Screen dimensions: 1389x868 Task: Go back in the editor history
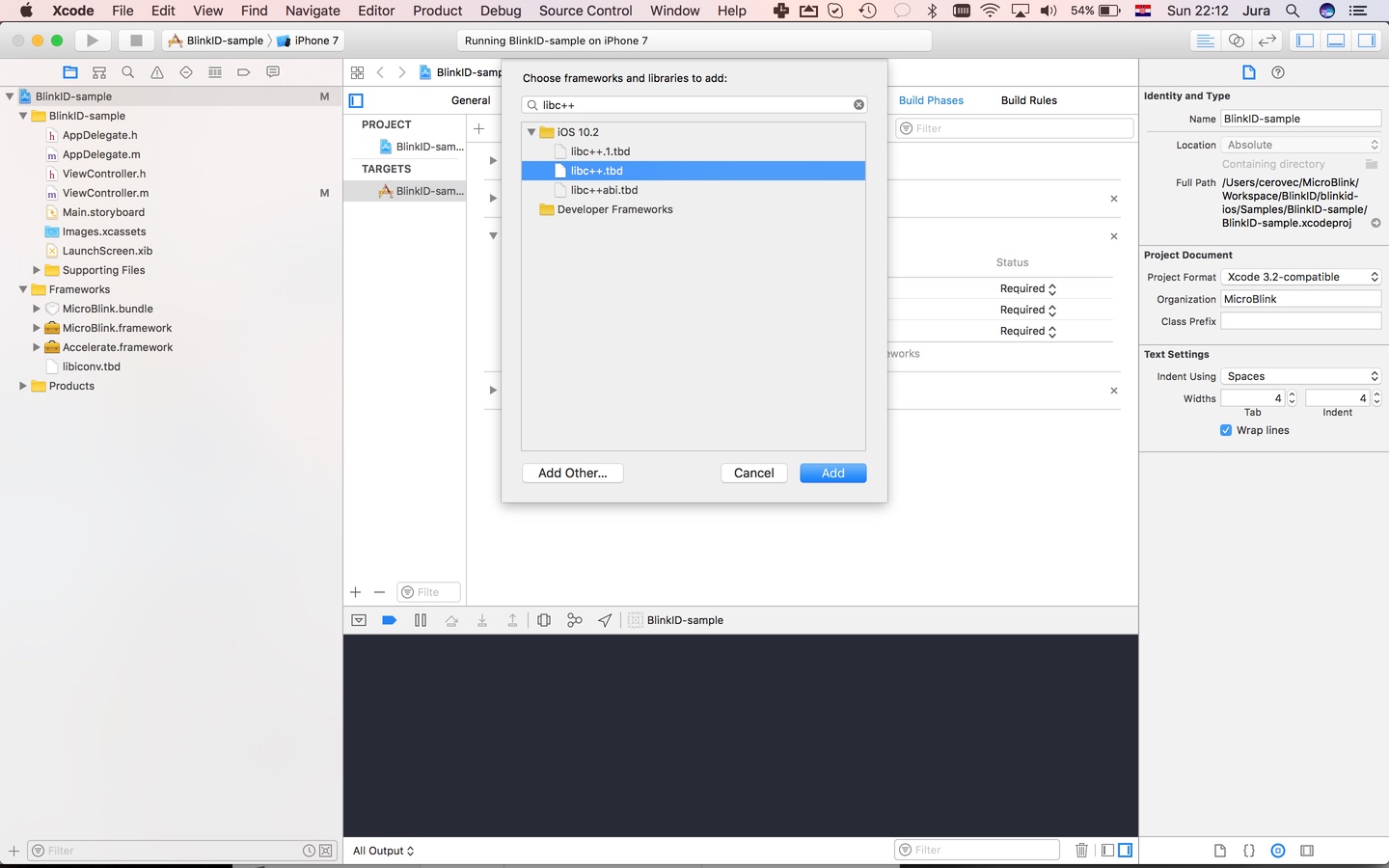(x=380, y=72)
